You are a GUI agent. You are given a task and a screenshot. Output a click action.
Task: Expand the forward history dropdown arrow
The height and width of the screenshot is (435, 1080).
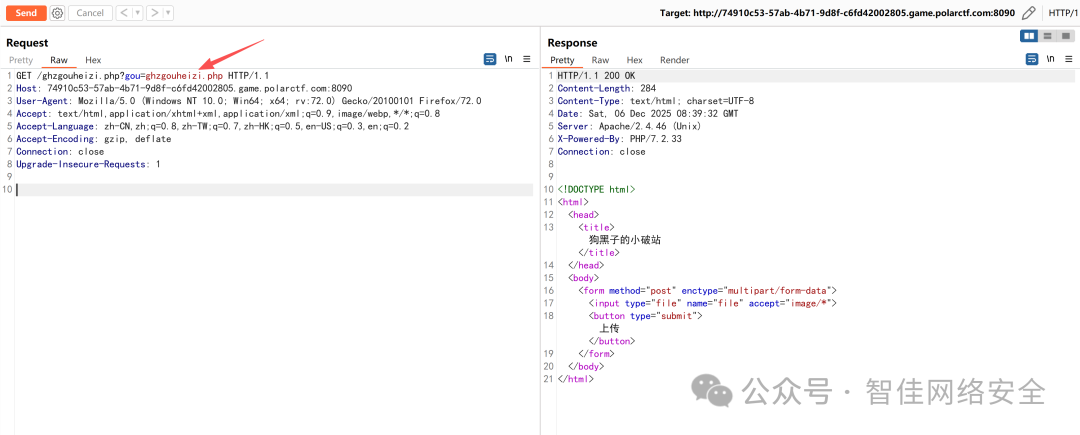(x=169, y=12)
